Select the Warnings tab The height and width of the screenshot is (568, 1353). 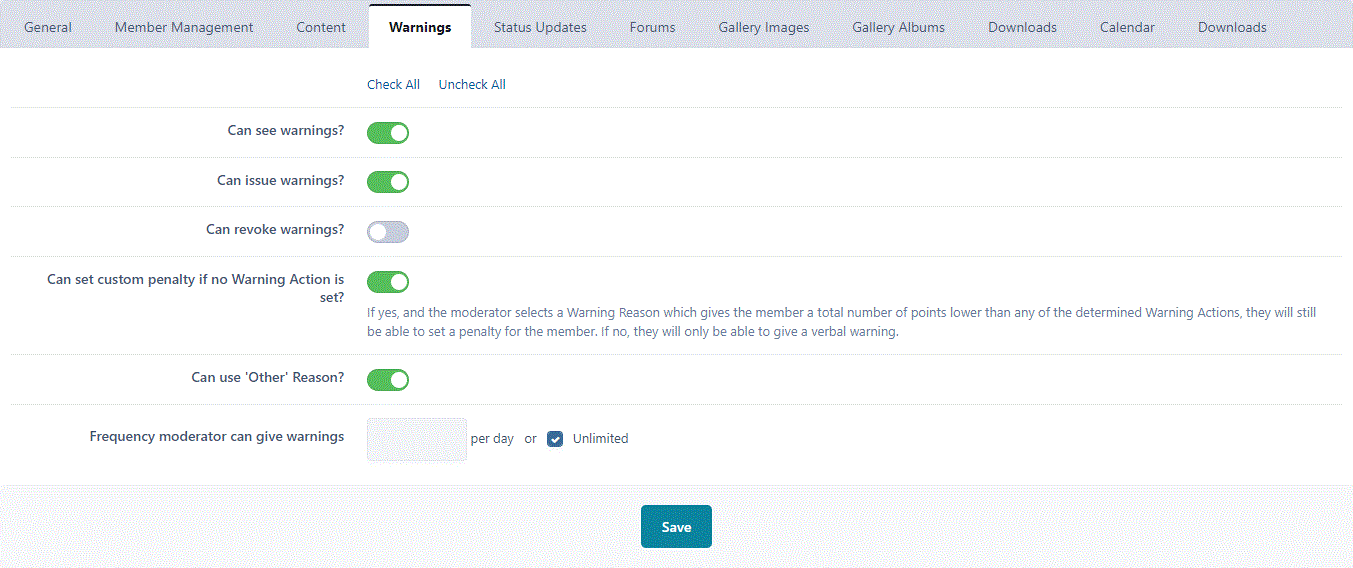[x=420, y=27]
